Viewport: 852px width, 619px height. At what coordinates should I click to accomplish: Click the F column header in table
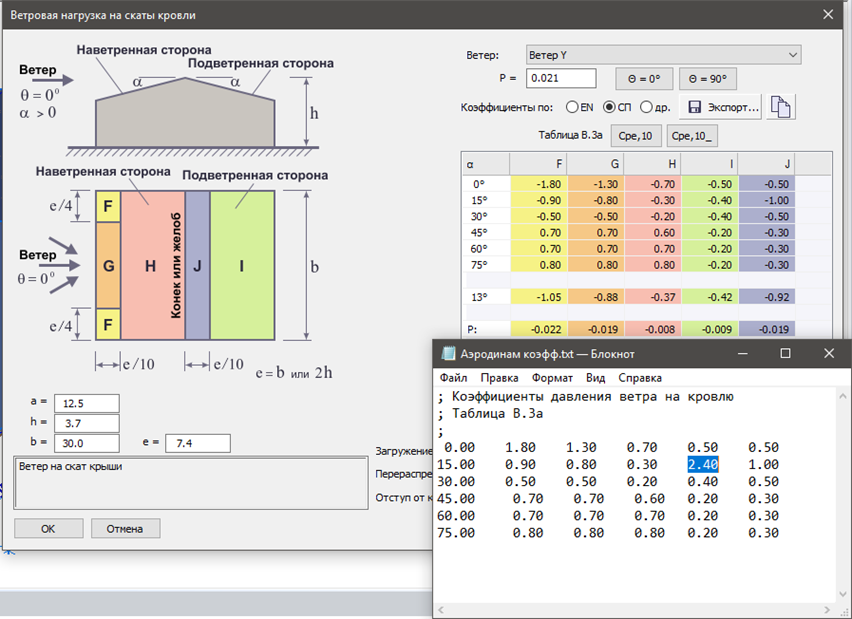pos(538,164)
